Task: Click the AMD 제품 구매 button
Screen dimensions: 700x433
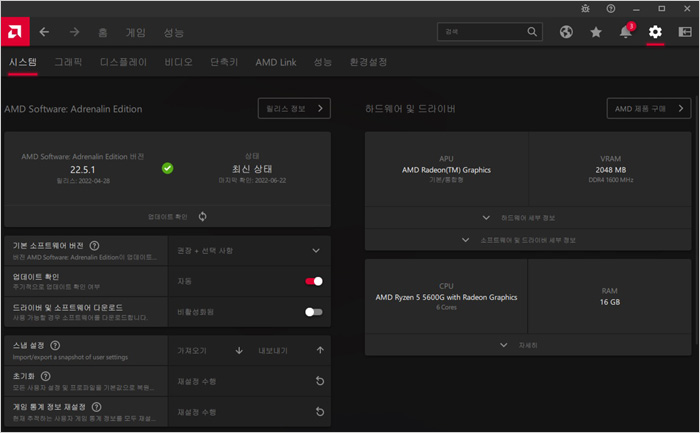Action: (x=649, y=108)
